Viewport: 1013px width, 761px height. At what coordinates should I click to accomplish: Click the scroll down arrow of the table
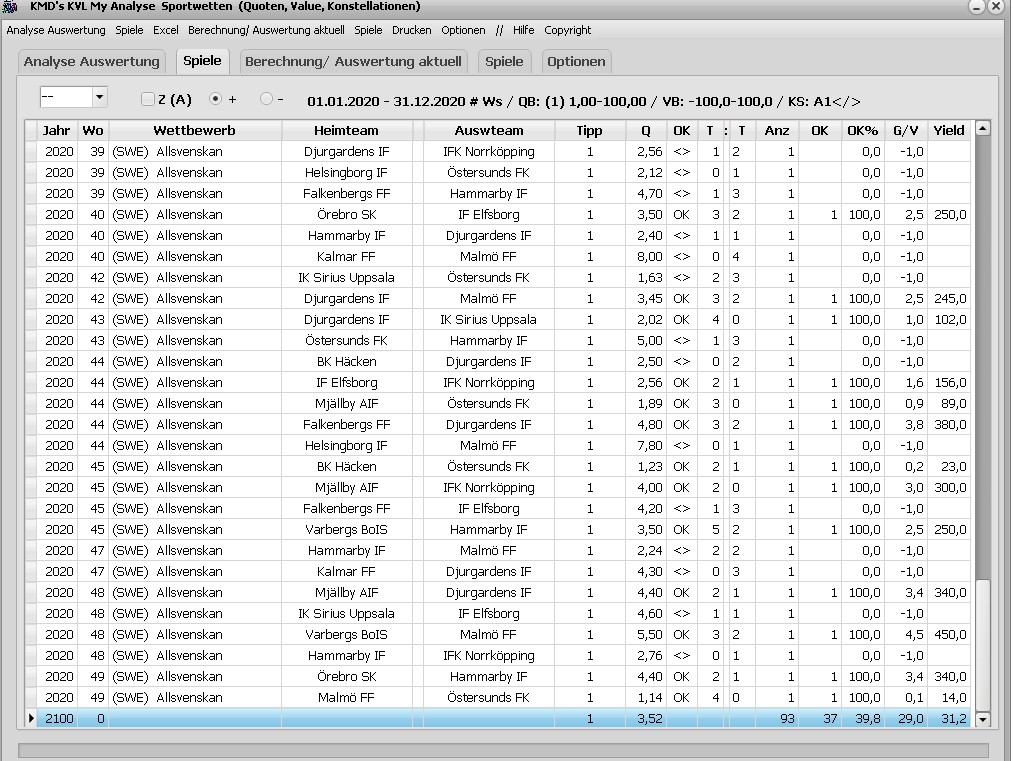tap(982, 719)
